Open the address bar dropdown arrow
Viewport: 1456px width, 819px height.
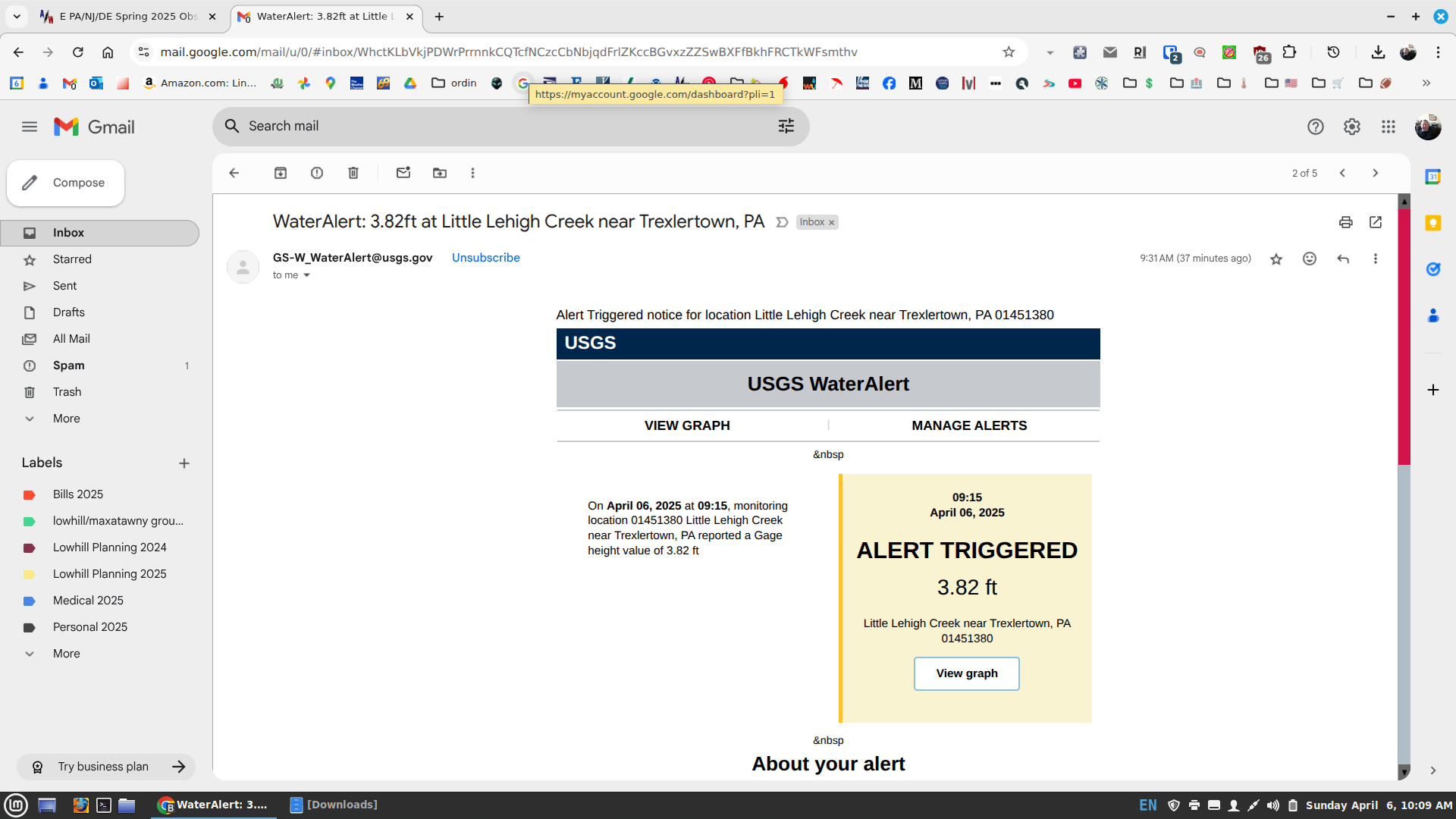coord(1050,52)
